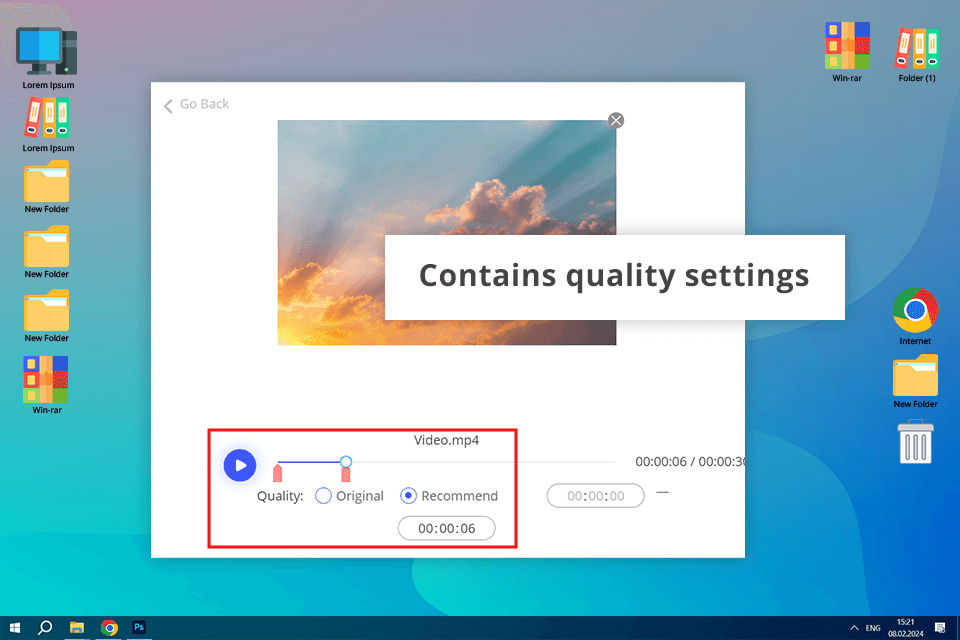Image resolution: width=960 pixels, height=640 pixels.
Task: Open the Folder (1) desktop icon
Action: coord(917,55)
